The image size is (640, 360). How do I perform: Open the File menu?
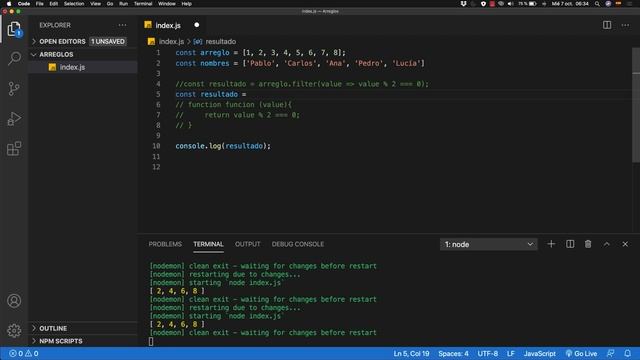pos(40,4)
